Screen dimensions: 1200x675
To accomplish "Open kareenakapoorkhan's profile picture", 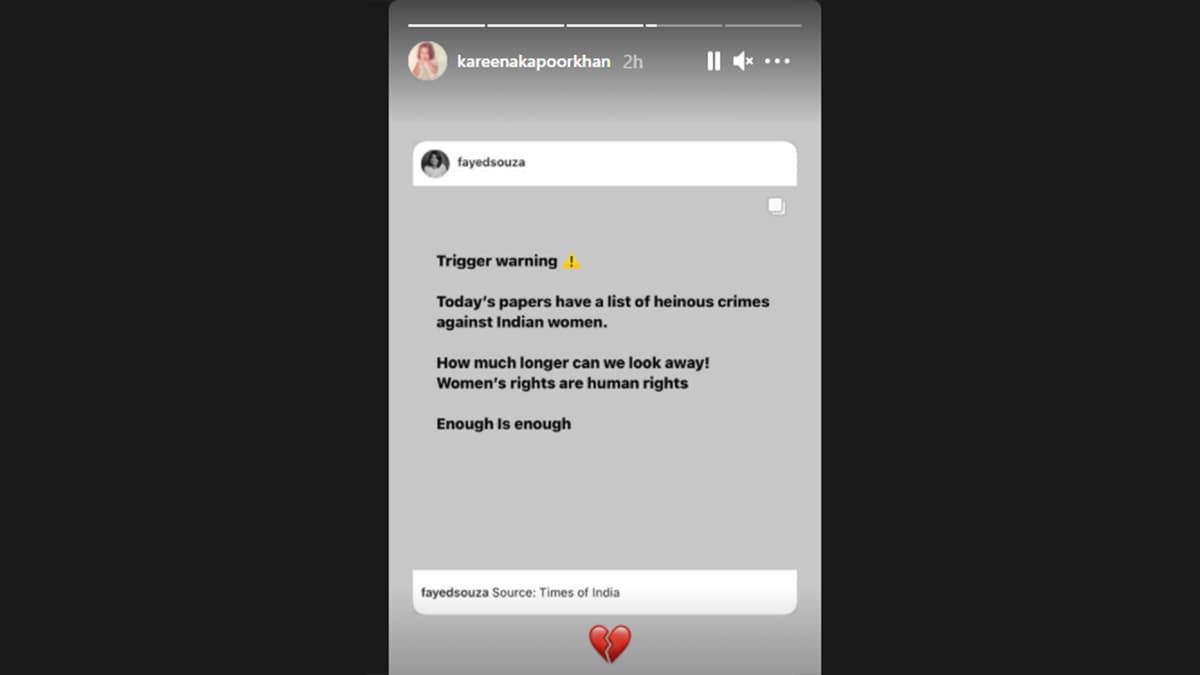I will tap(427, 61).
